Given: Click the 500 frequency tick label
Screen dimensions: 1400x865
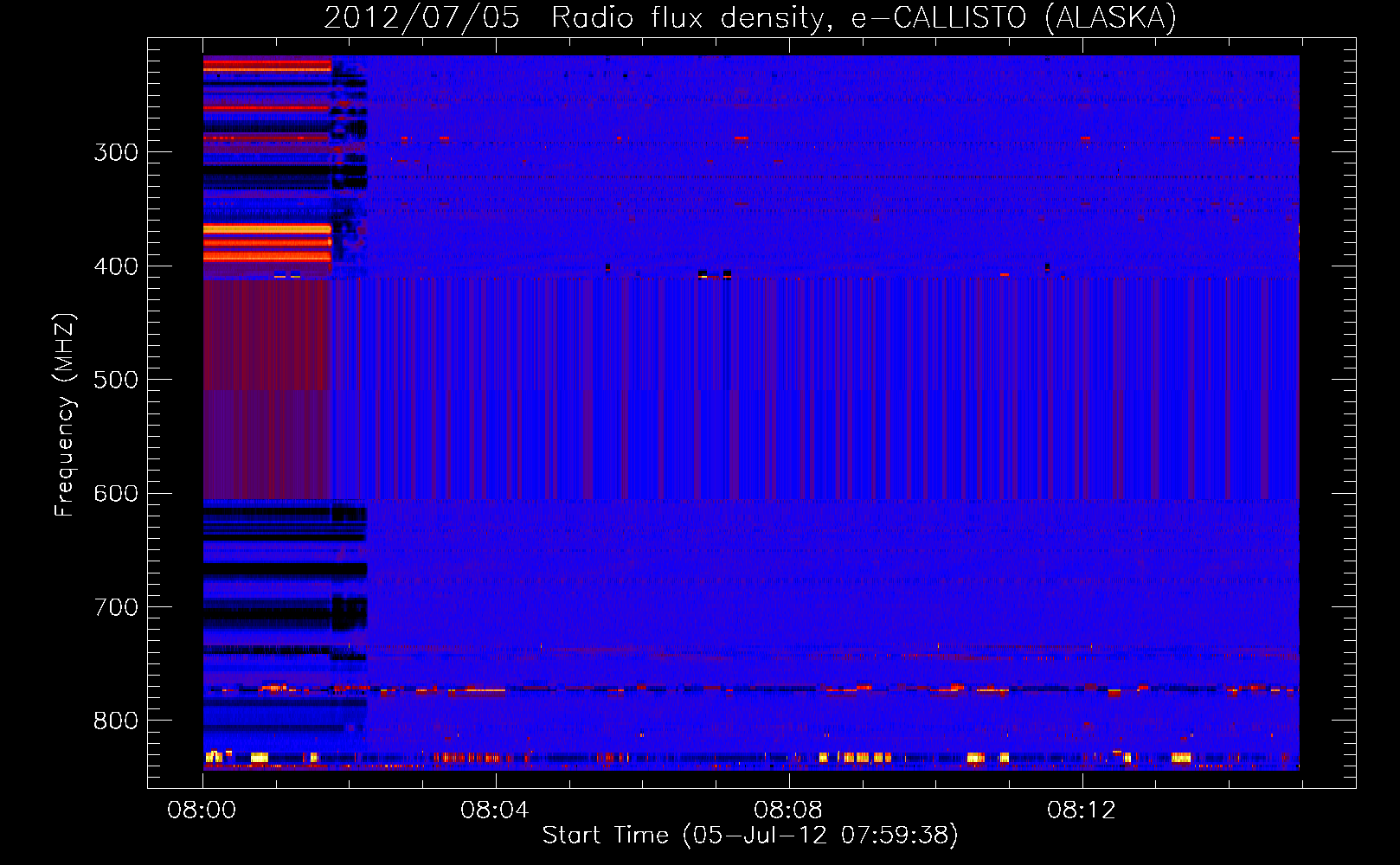Looking at the screenshot, I should (x=116, y=380).
